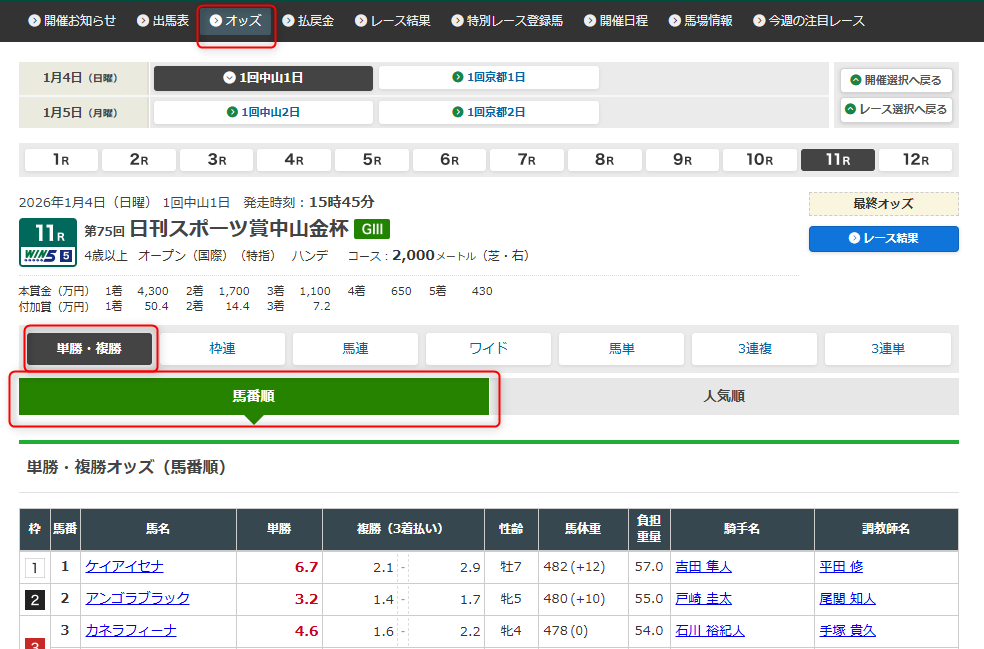984x649 pixels.
Task: Select 1回中山2日 on January 5
Action: (263, 112)
